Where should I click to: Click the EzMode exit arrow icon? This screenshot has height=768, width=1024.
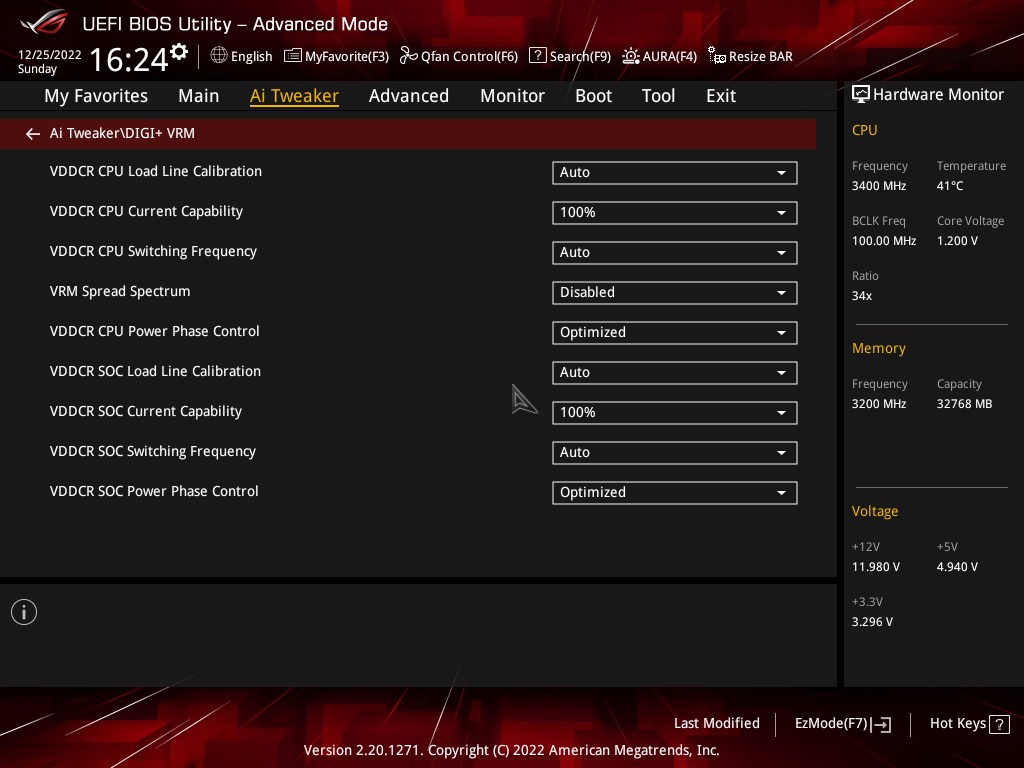881,724
